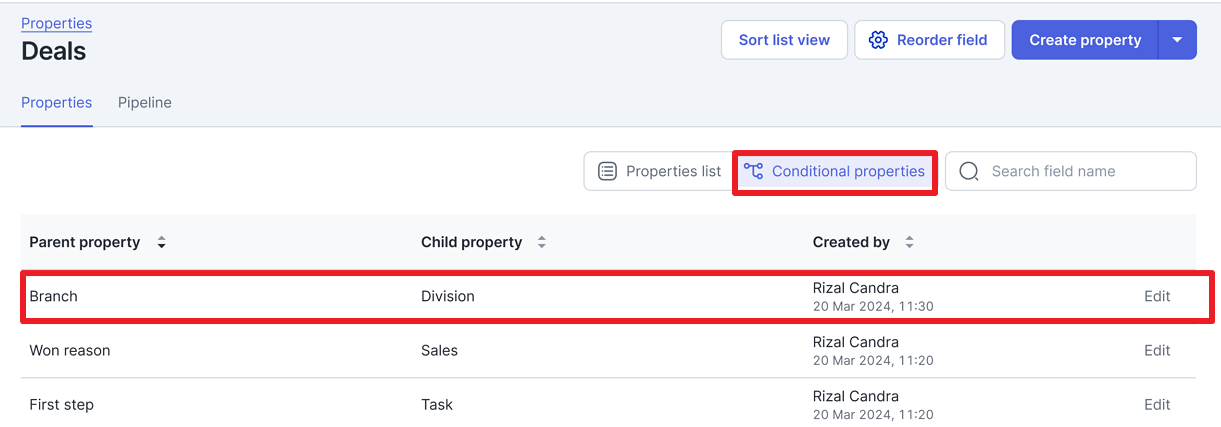Edit the Won reason conditional property
This screenshot has height=427, width=1221.
pyautogui.click(x=1157, y=350)
